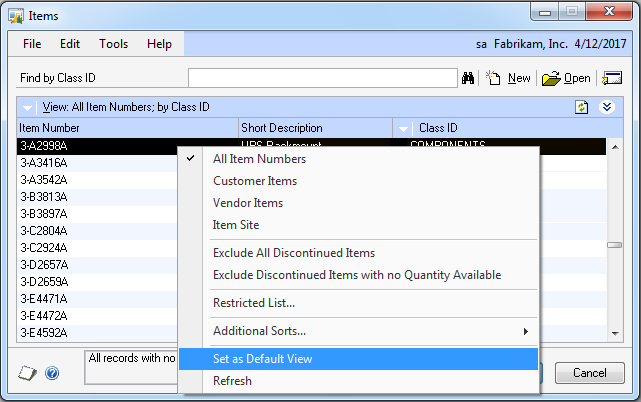641x402 pixels.
Task: Select item row 3-B3813A
Action: click(x=97, y=197)
